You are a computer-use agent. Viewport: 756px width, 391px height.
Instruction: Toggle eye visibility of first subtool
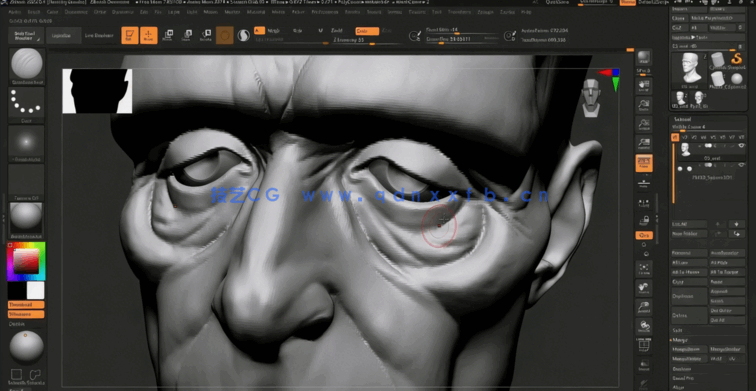pyautogui.click(x=741, y=146)
